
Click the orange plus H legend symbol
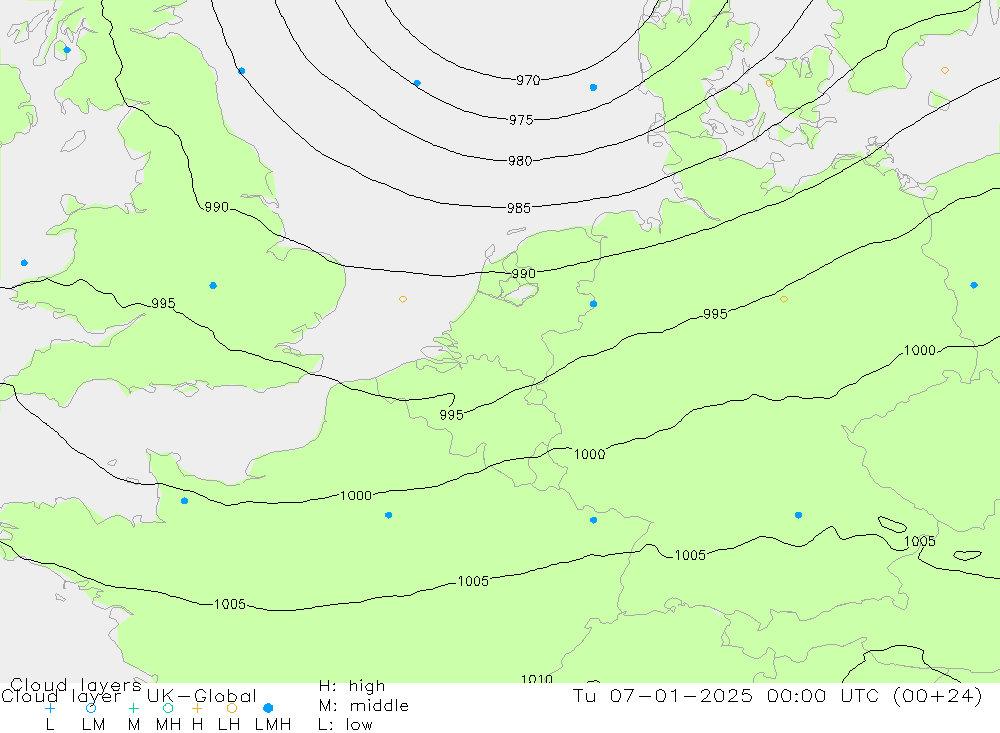197,708
